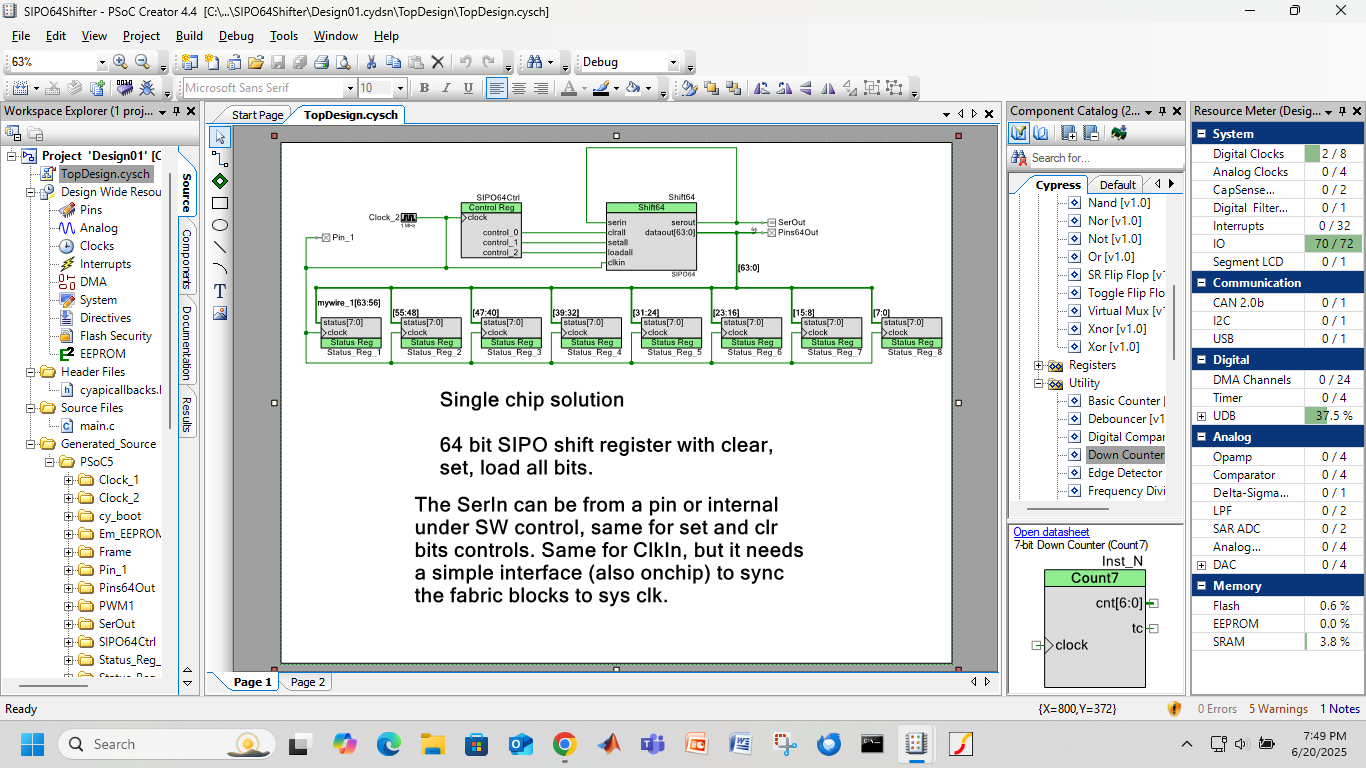Image resolution: width=1366 pixels, height=768 pixels.
Task: Click the line color pen swatch
Action: (x=600, y=88)
